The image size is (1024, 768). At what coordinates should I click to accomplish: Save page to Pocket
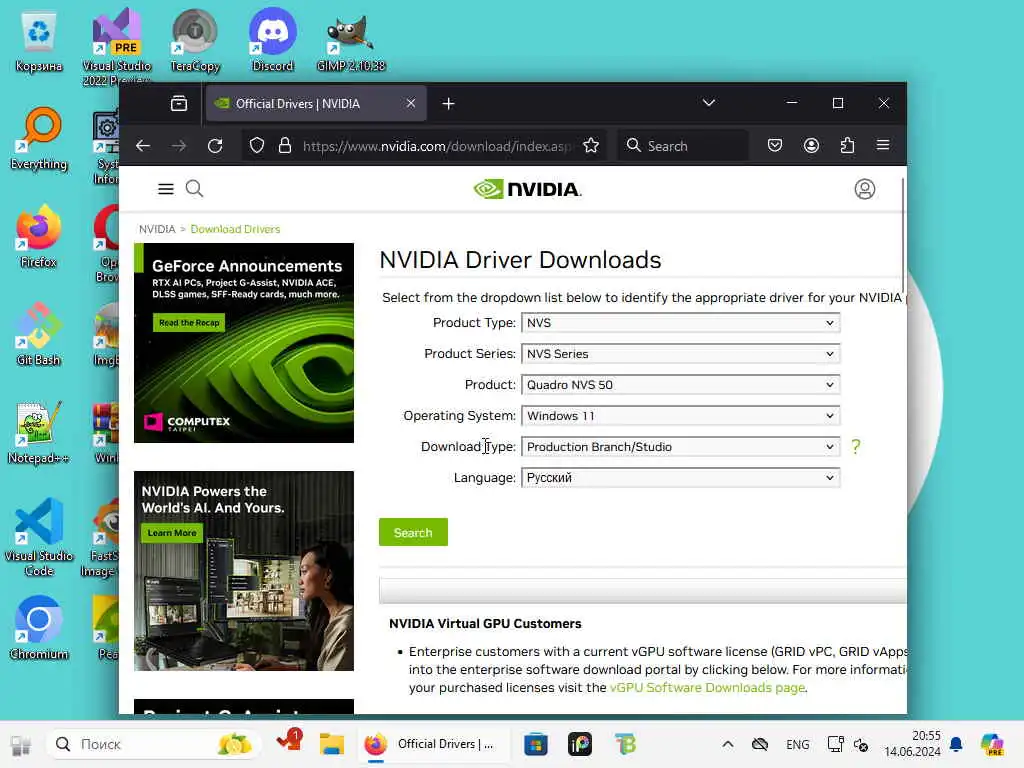[x=775, y=145]
